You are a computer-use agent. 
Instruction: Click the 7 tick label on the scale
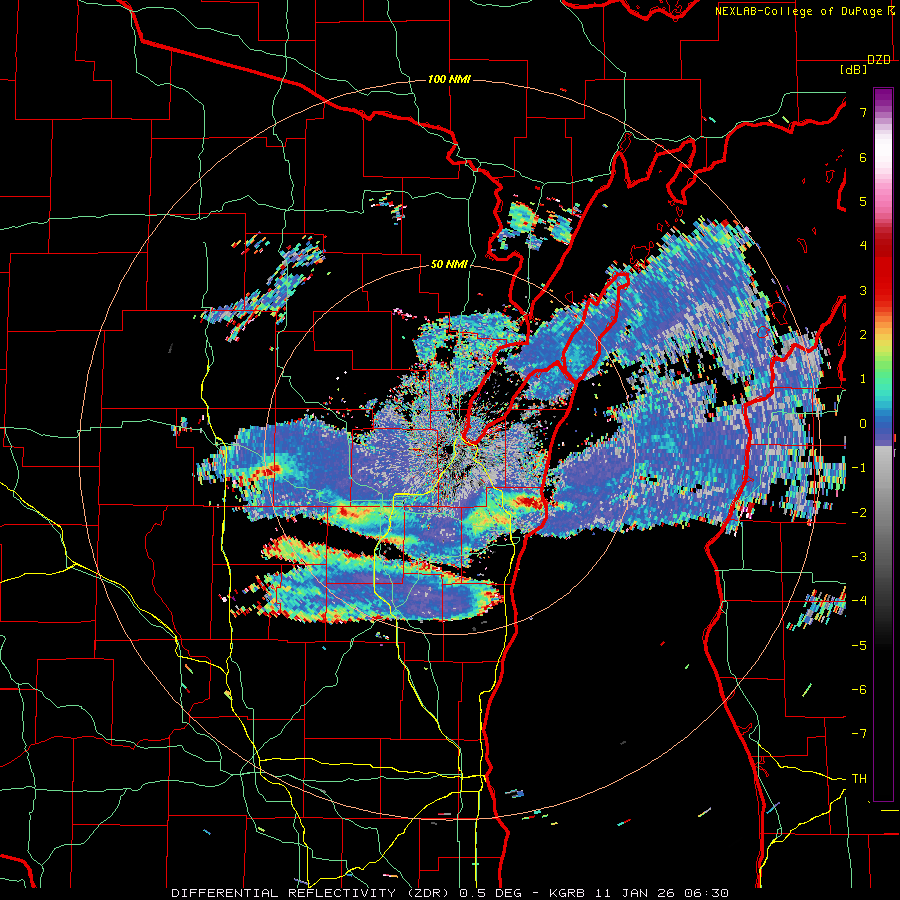point(863,112)
